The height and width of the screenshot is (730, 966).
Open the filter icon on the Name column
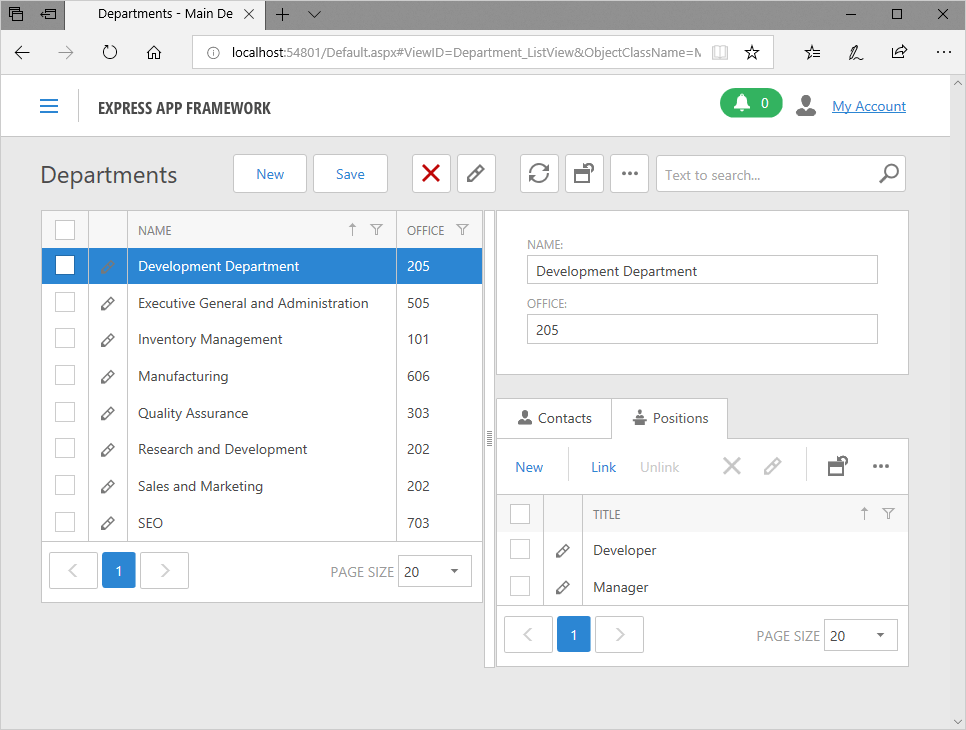click(x=376, y=230)
